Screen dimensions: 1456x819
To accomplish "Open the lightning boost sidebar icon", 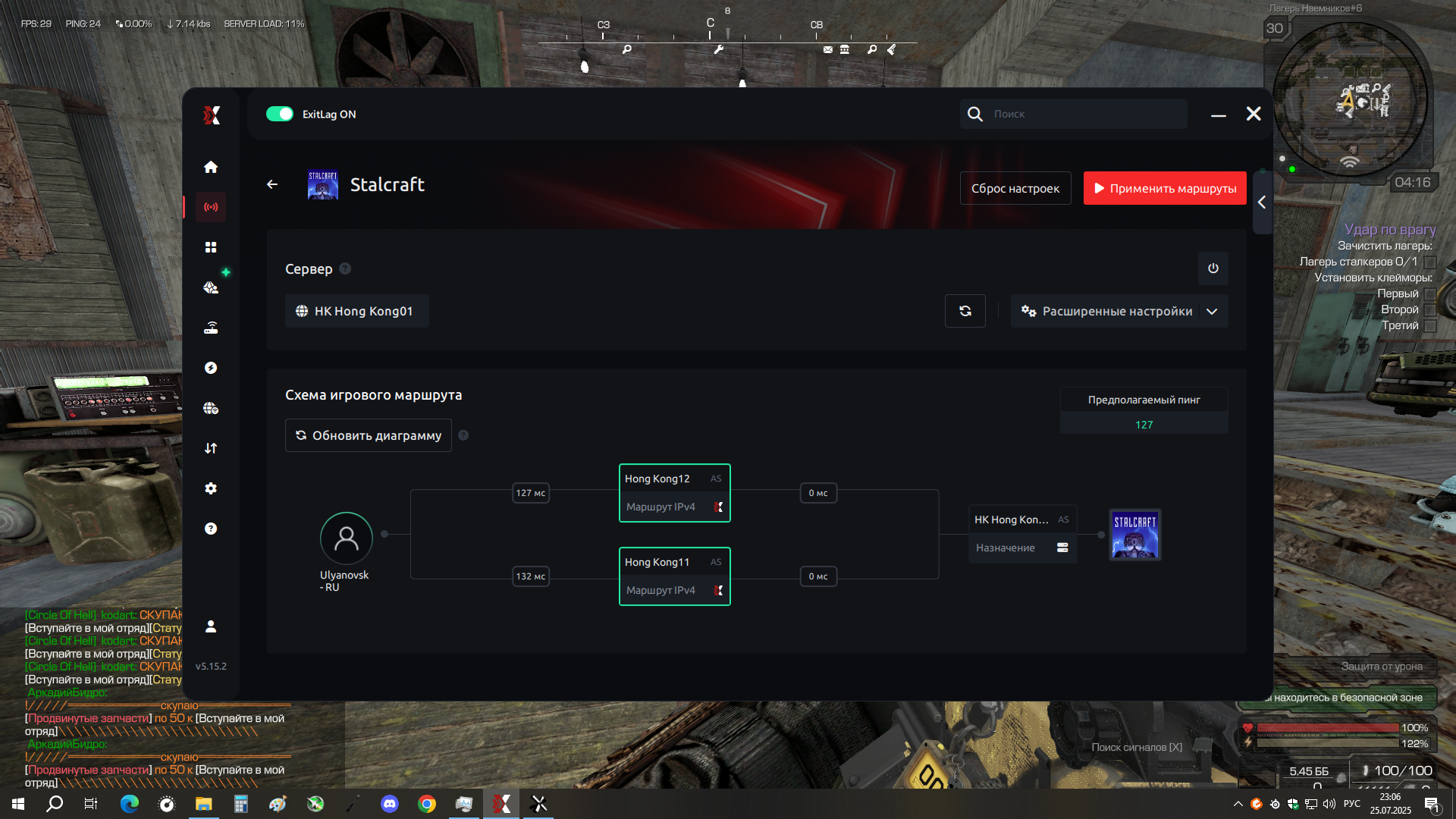I will coord(211,368).
